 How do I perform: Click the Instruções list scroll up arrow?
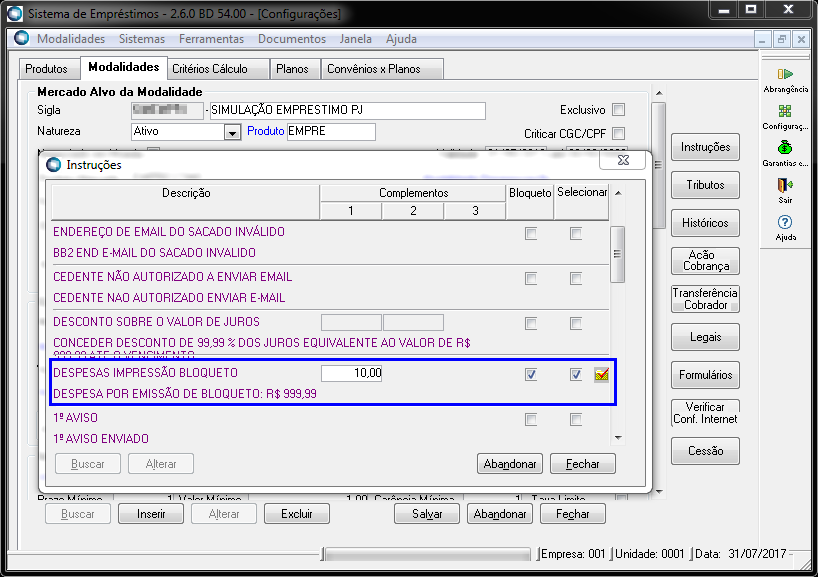[x=618, y=193]
